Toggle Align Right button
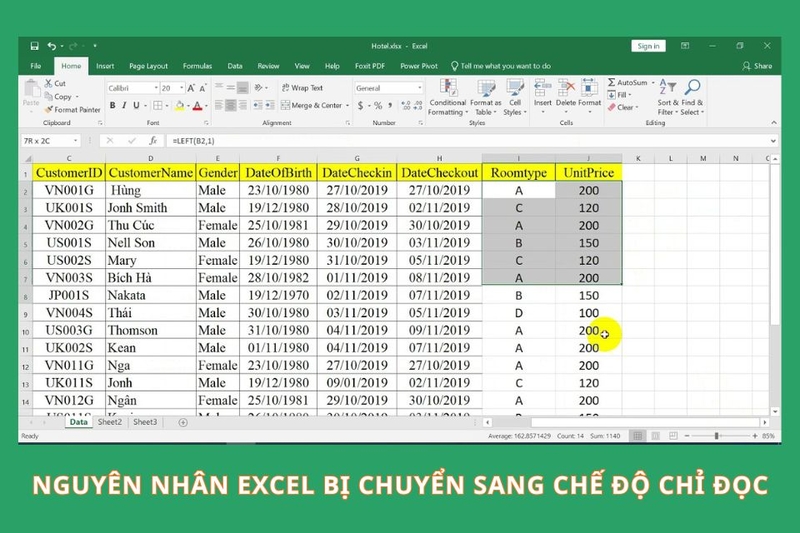 tap(243, 106)
